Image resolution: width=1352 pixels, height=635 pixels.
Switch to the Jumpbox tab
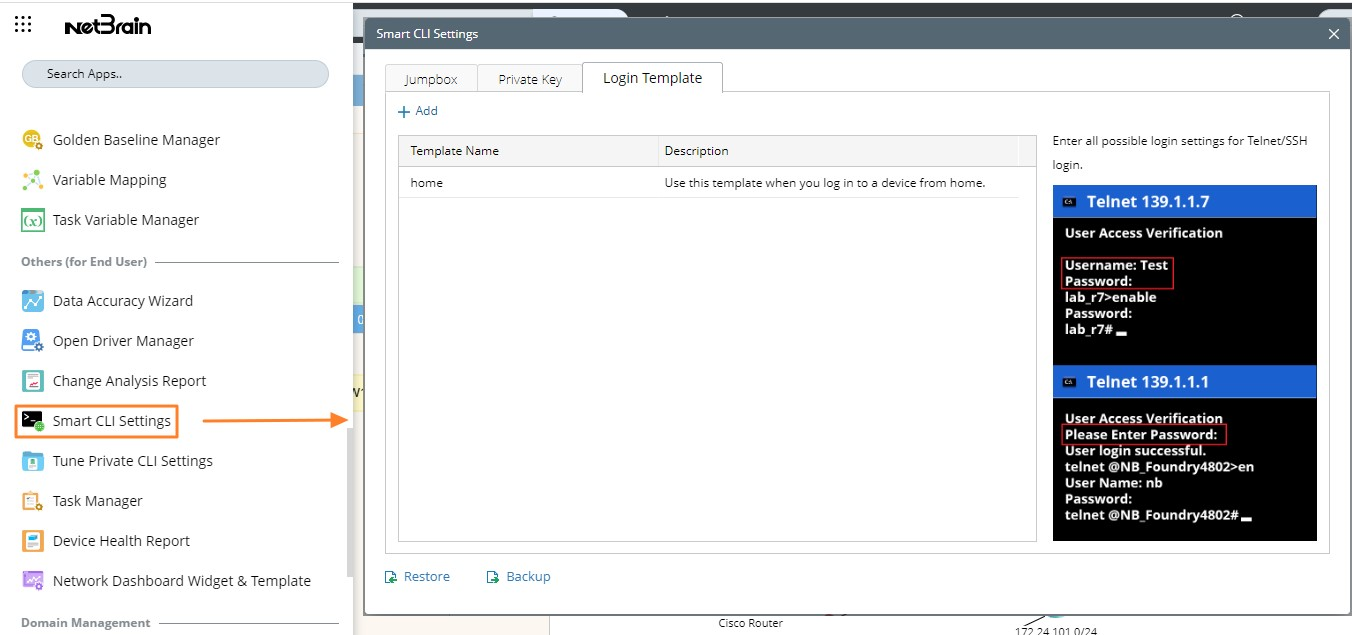[x=431, y=79]
